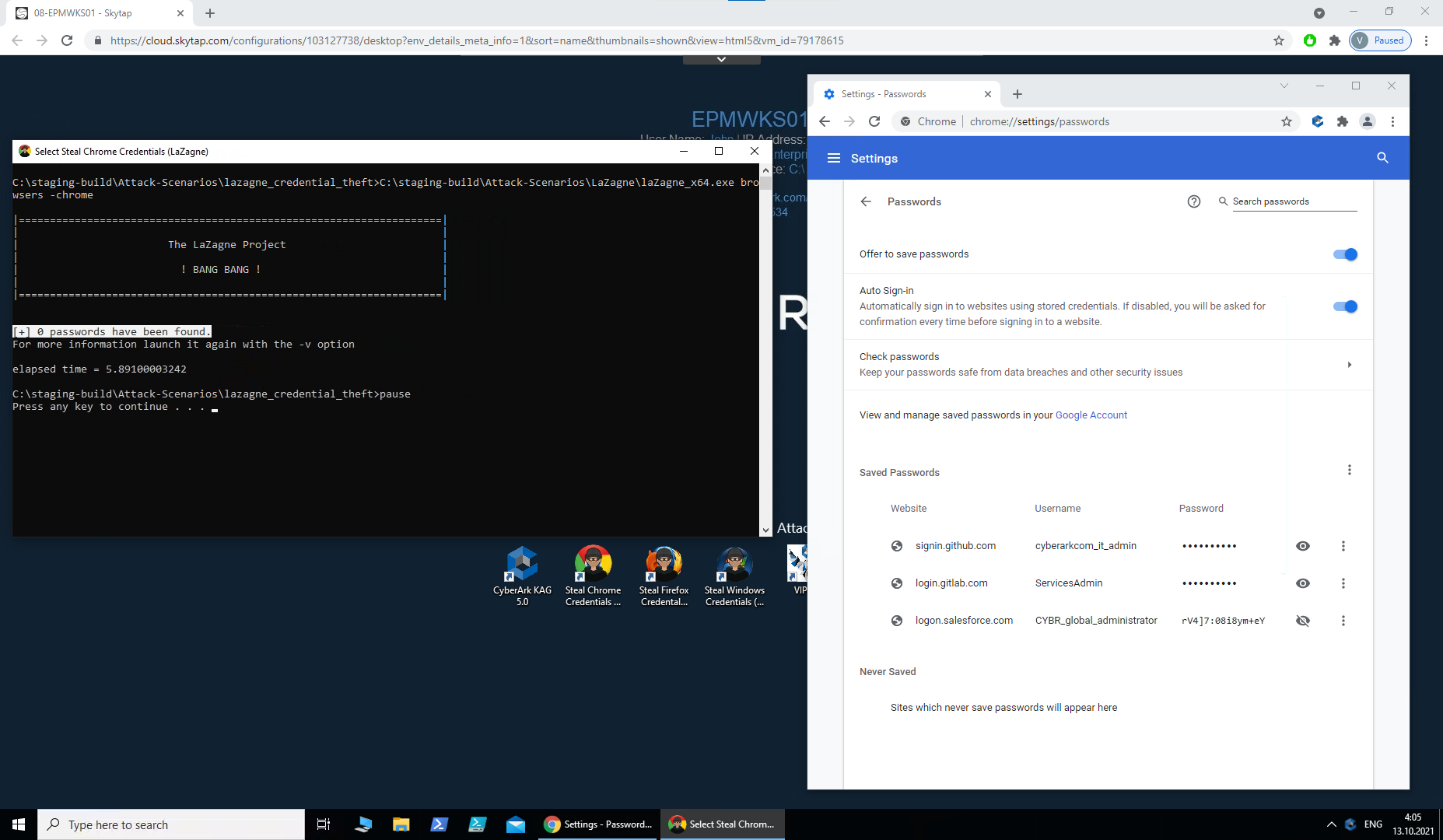Open login.gitlab.com website link
Image resolution: width=1443 pixels, height=840 pixels.
click(x=951, y=583)
